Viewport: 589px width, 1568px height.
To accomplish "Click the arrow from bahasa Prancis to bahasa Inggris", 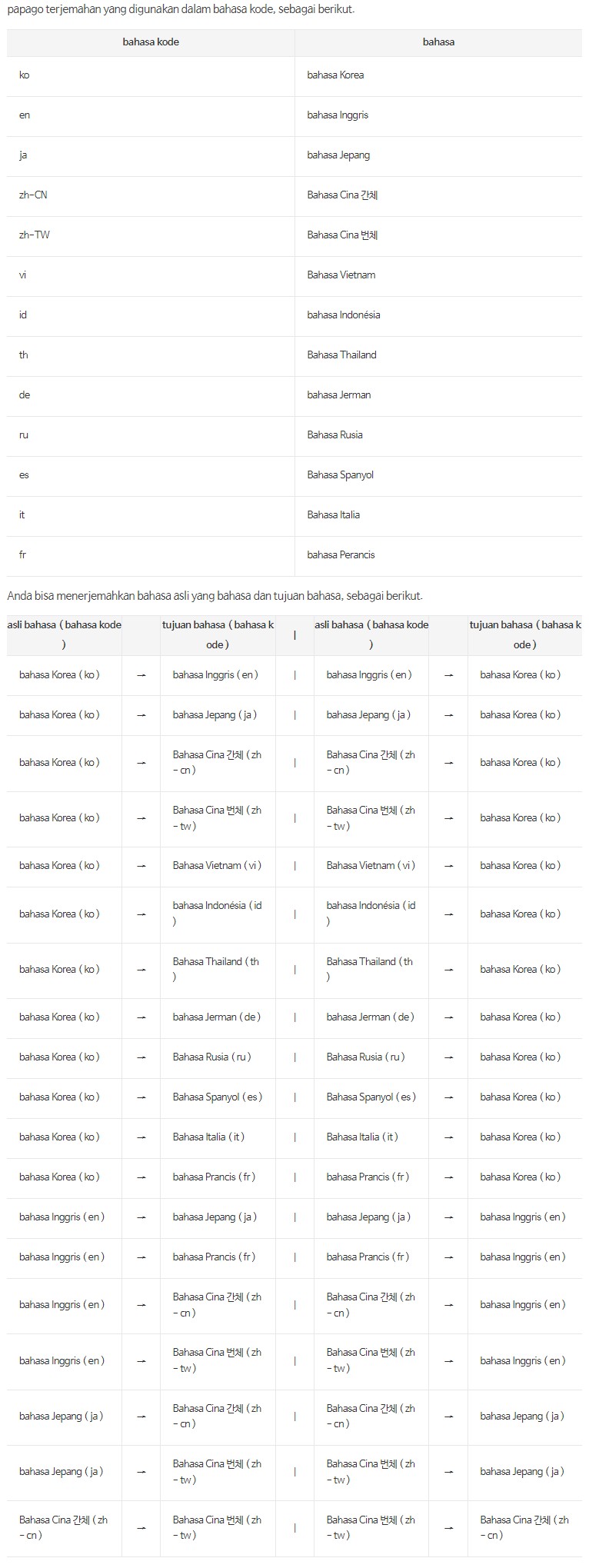I will [448, 1257].
